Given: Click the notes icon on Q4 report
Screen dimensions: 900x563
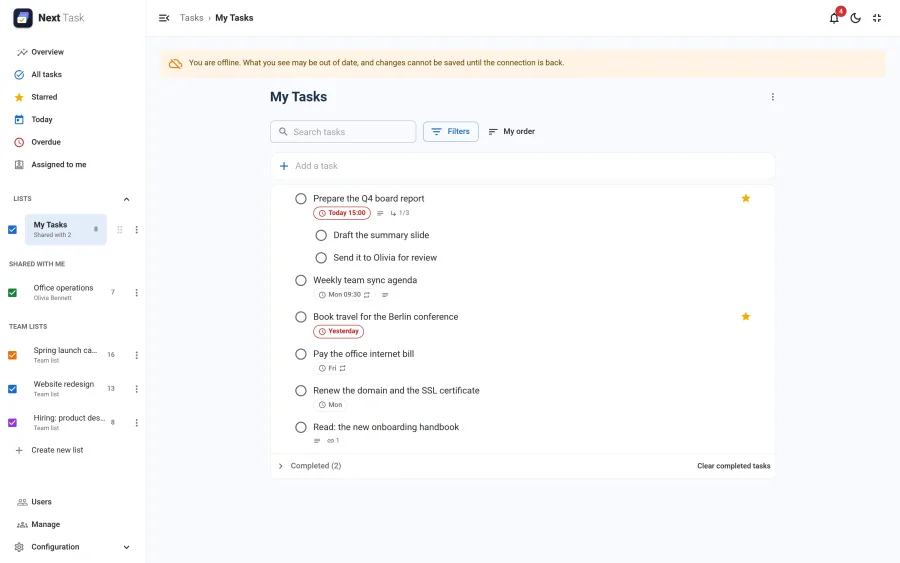Looking at the screenshot, I should pos(380,213).
